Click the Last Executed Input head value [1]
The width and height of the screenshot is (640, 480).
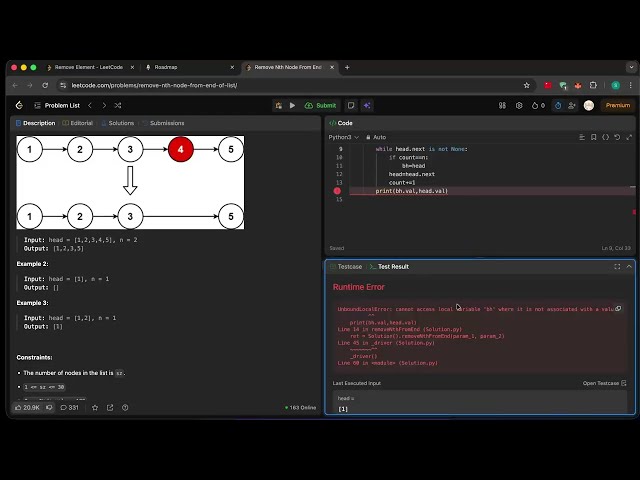click(x=343, y=409)
